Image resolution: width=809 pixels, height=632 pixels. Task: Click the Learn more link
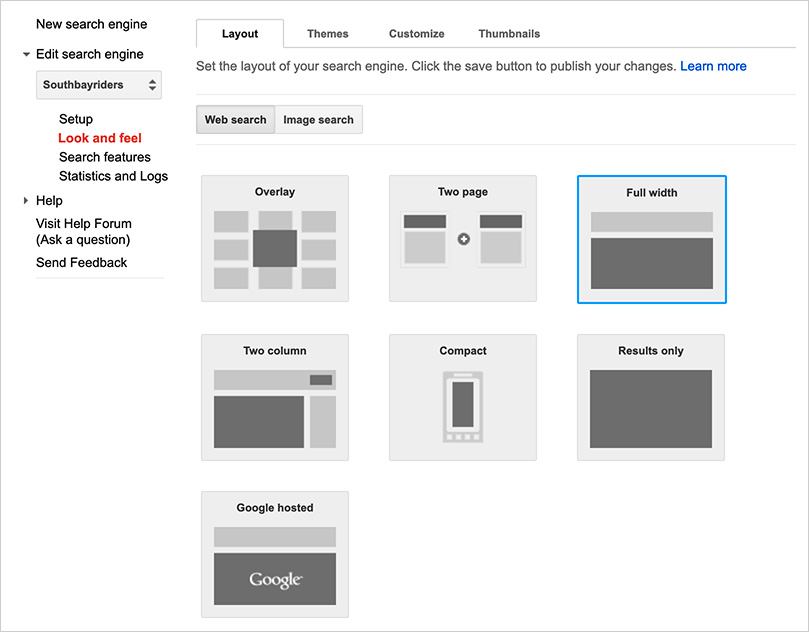(x=713, y=66)
